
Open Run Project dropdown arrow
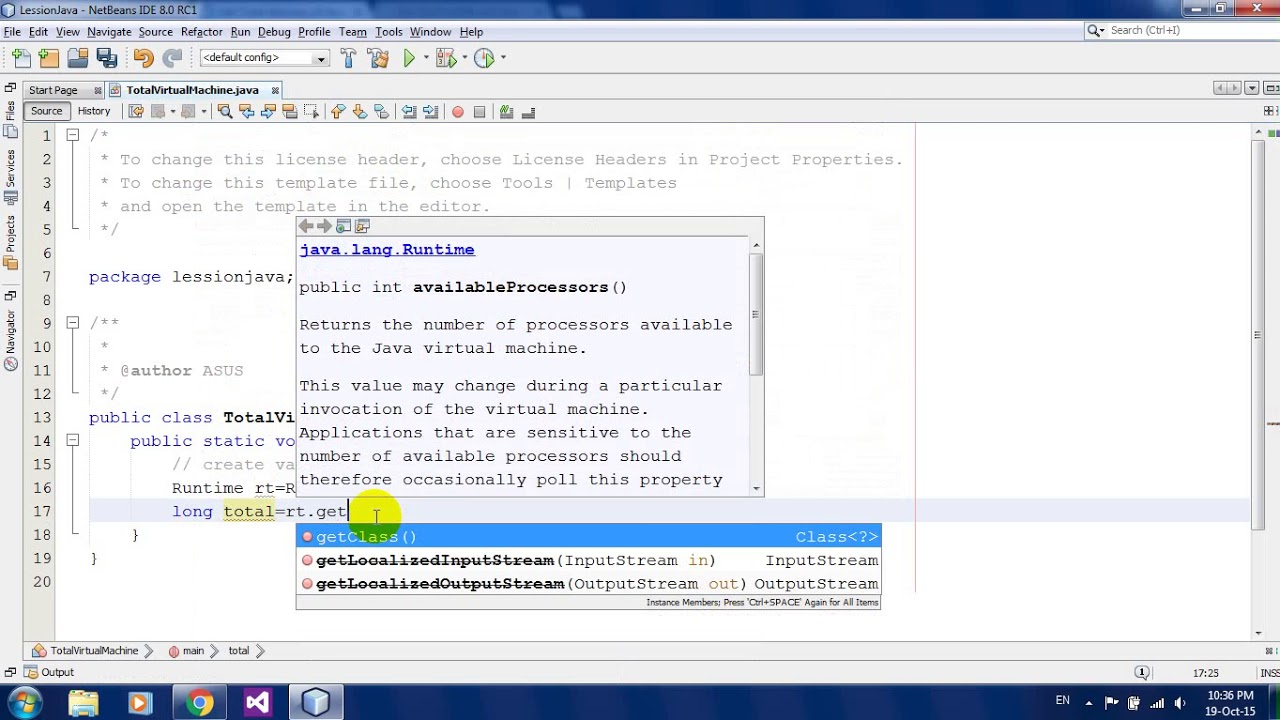[x=426, y=58]
